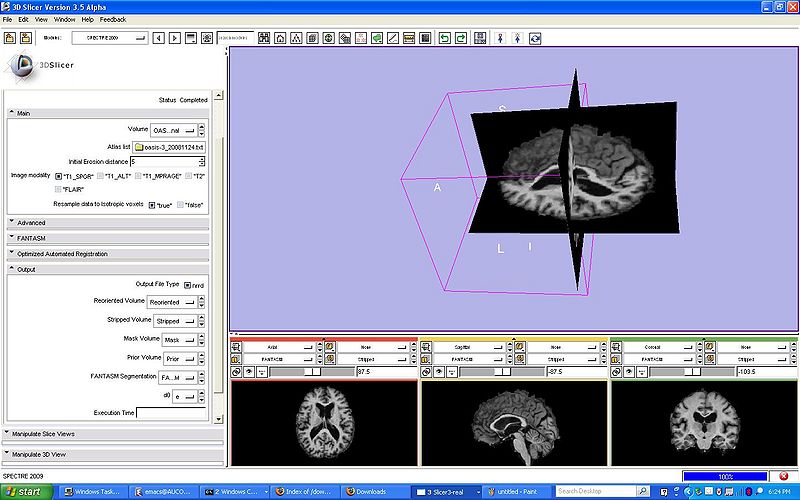Click the rotate view mouse-mode icon
The image size is (800, 500).
click(535, 38)
